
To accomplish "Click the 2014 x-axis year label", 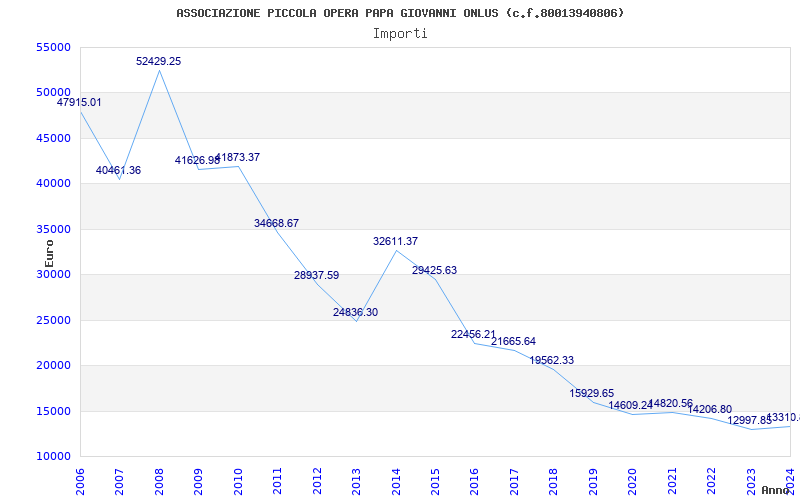I will [396, 482].
